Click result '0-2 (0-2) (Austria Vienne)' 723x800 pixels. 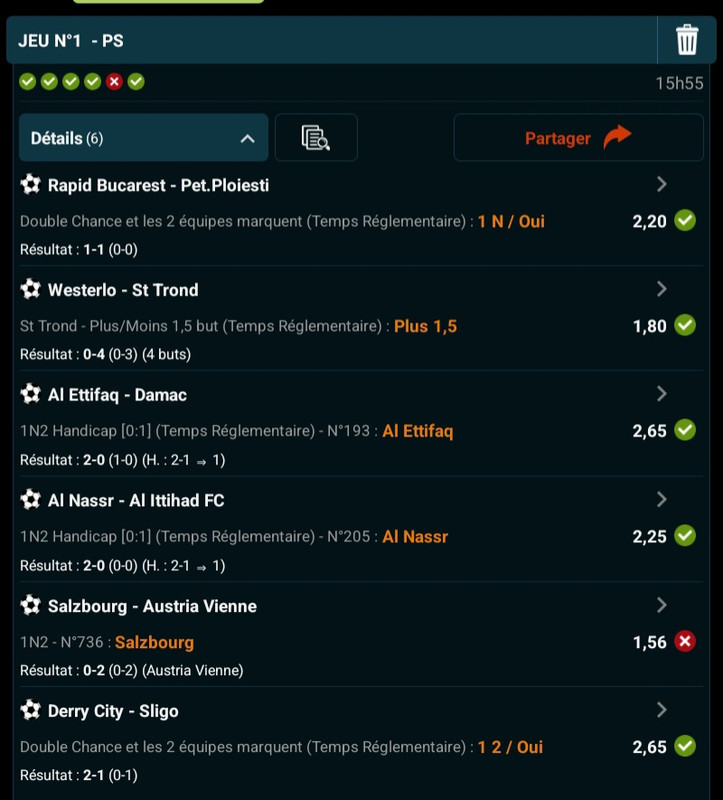tap(163, 670)
